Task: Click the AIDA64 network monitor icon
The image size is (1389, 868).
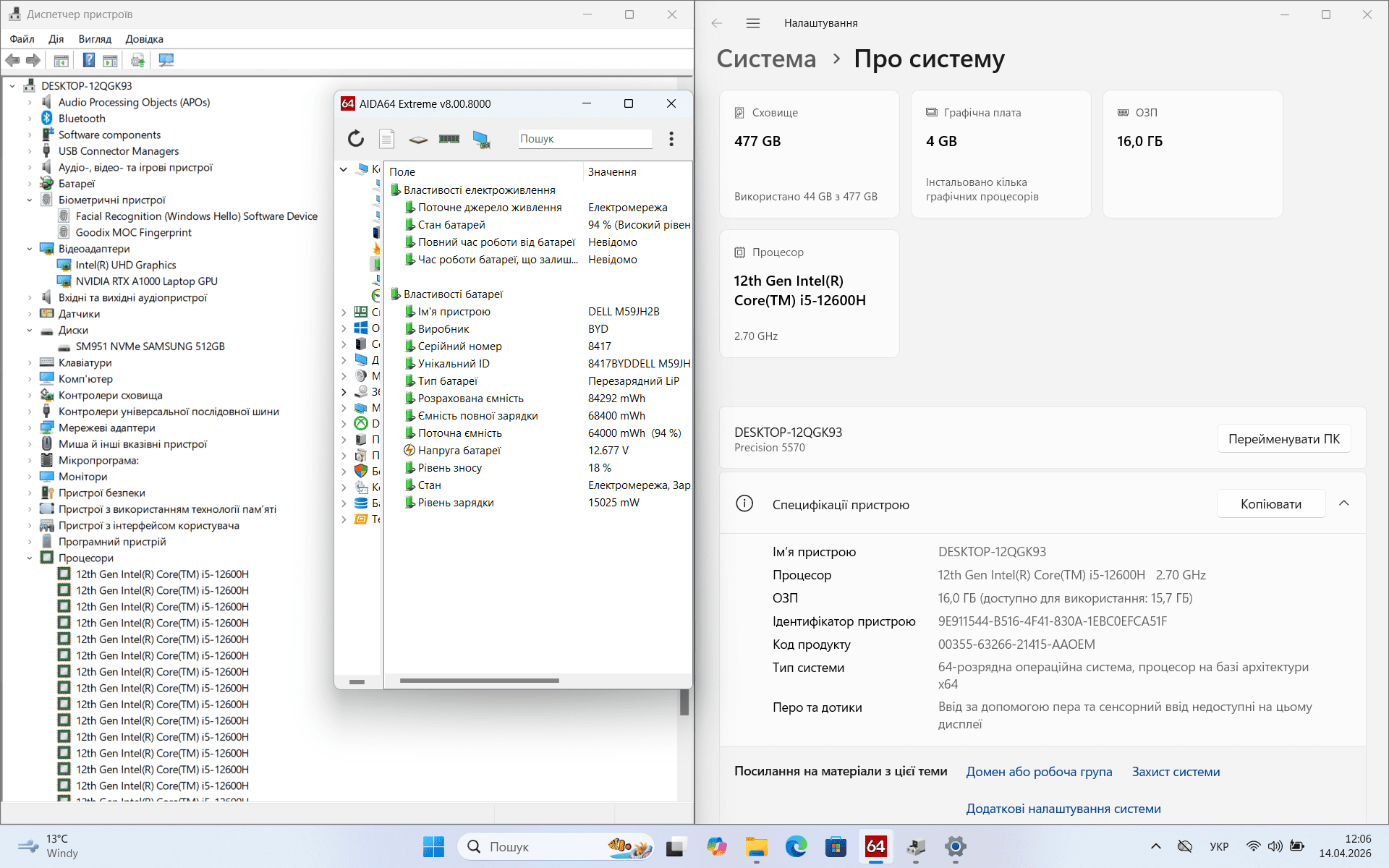Action: tap(481, 139)
